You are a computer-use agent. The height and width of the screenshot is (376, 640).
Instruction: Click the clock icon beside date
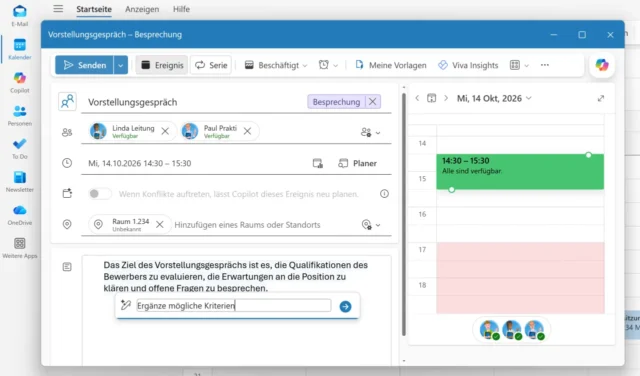tap(67, 163)
